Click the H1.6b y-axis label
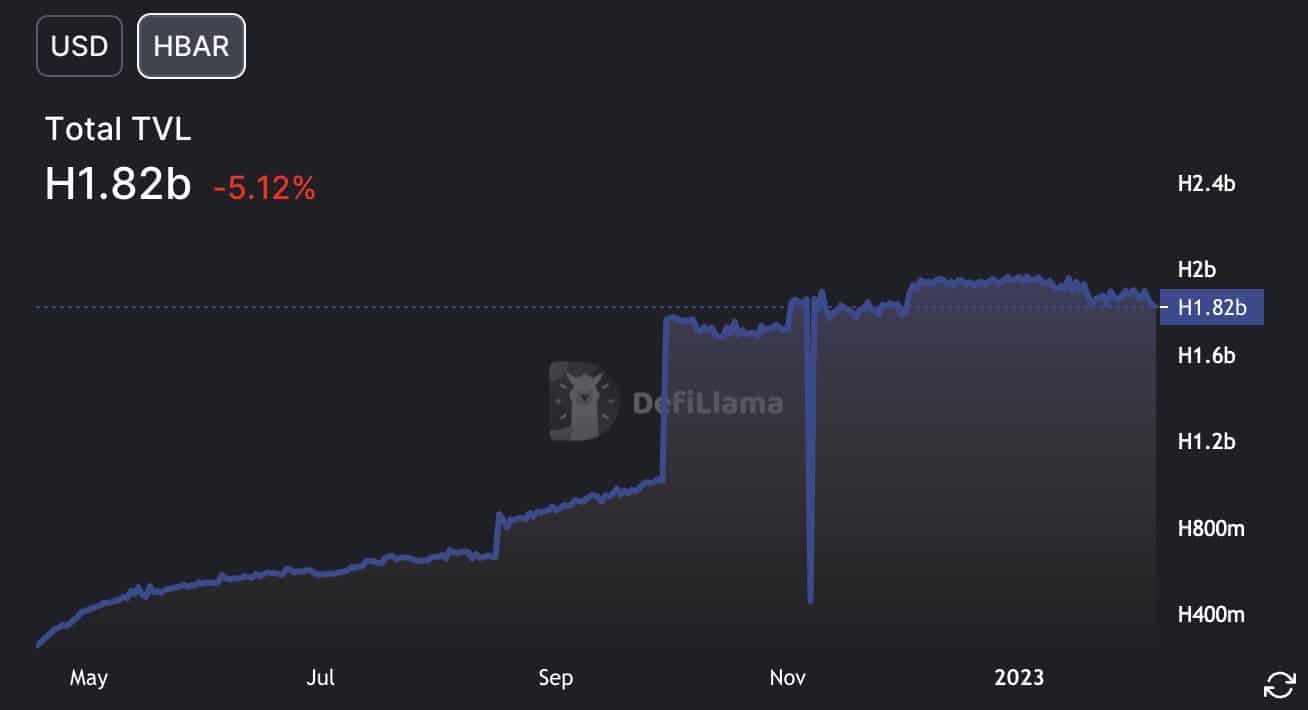 pos(1206,356)
